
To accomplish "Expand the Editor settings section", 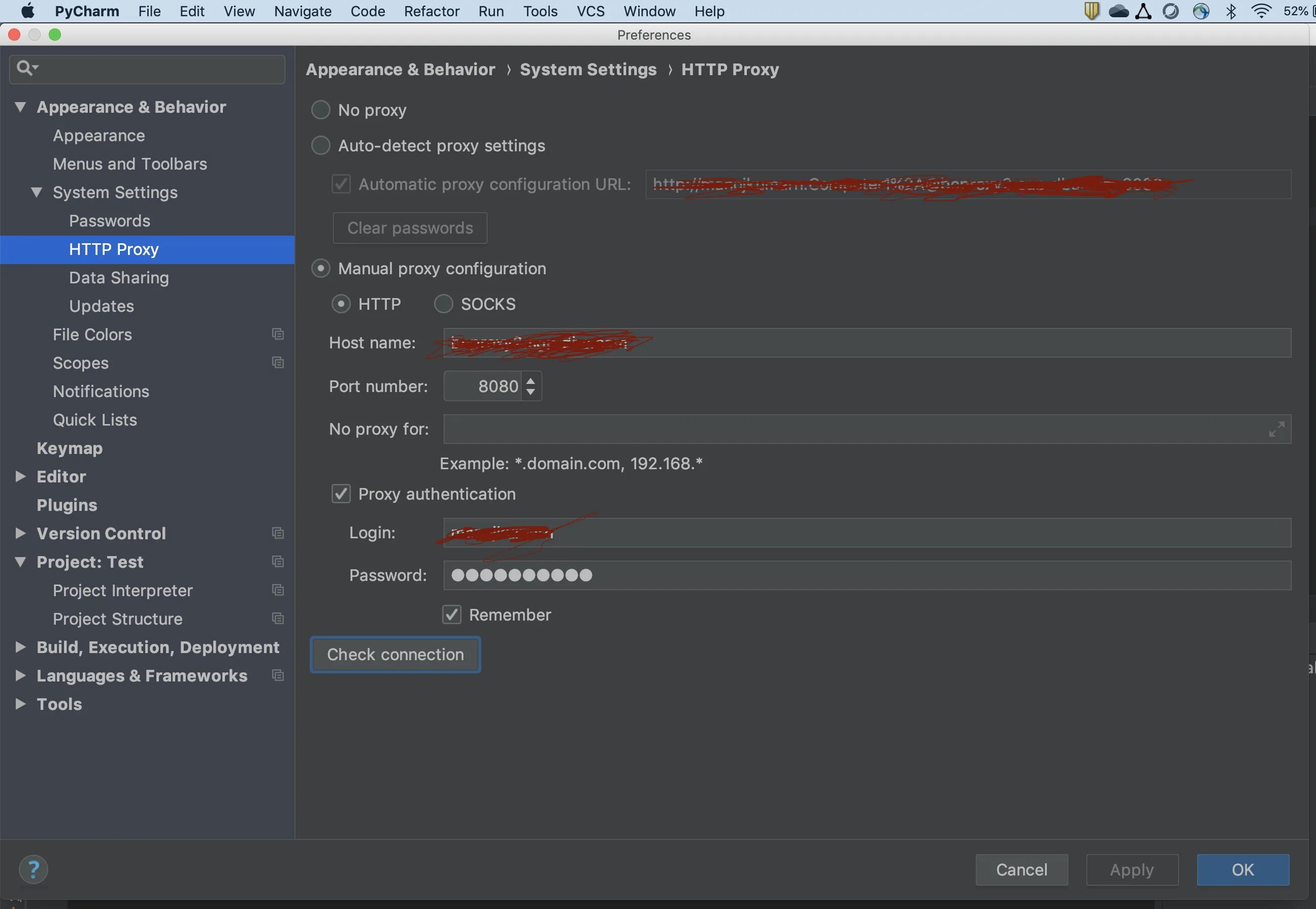I will 20,476.
